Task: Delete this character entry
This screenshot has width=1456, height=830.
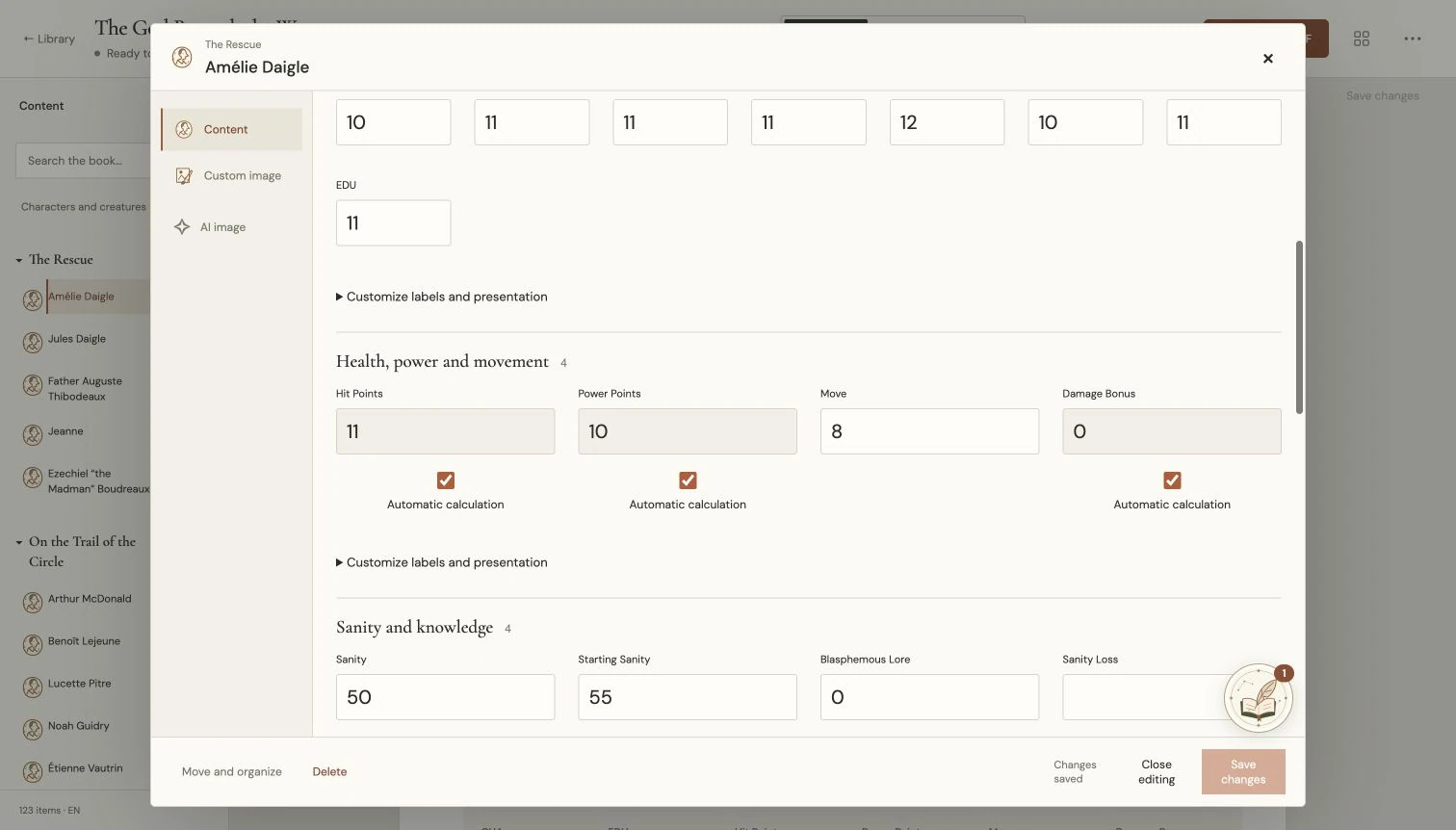Action: (329, 772)
